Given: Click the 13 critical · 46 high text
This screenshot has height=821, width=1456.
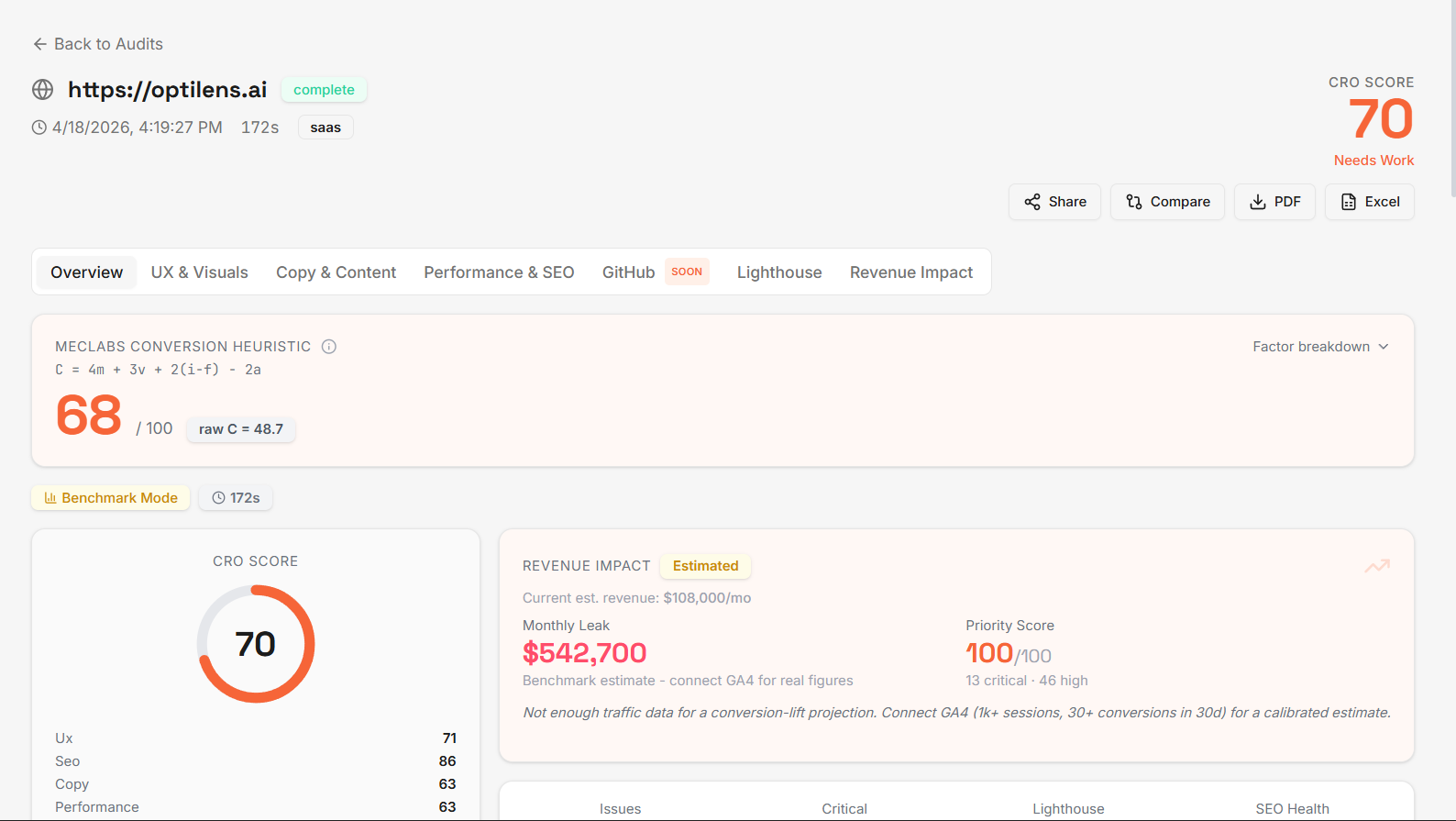Looking at the screenshot, I should [x=1027, y=680].
